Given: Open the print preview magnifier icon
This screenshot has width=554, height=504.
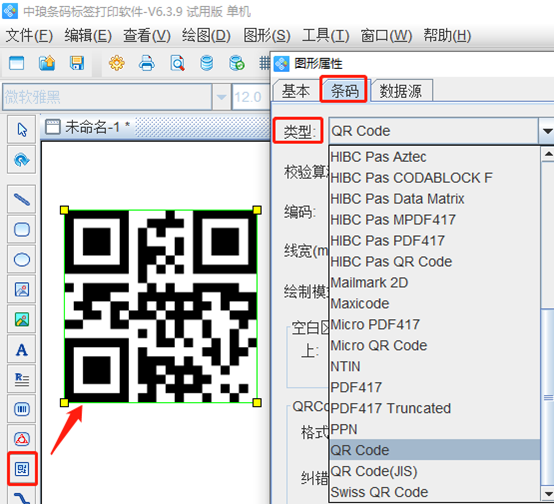Looking at the screenshot, I should click(x=177, y=64).
